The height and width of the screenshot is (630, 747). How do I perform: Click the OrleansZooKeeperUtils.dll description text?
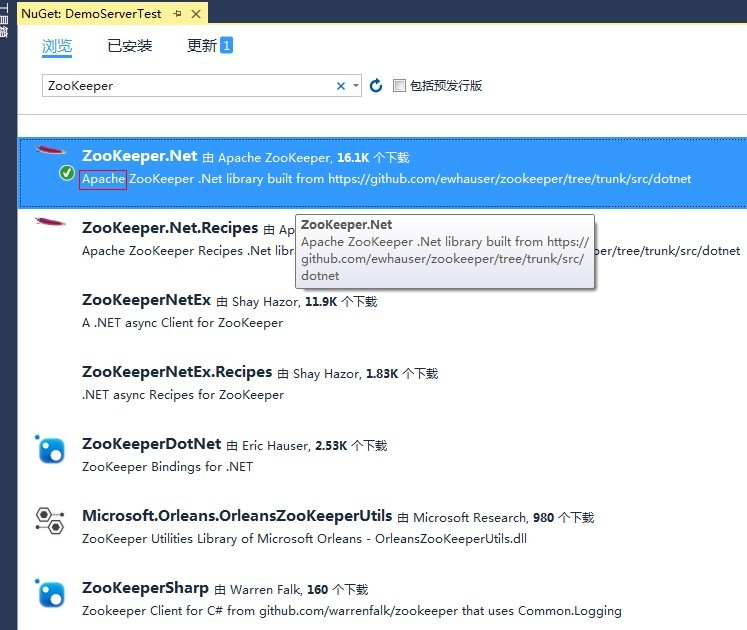coord(304,539)
